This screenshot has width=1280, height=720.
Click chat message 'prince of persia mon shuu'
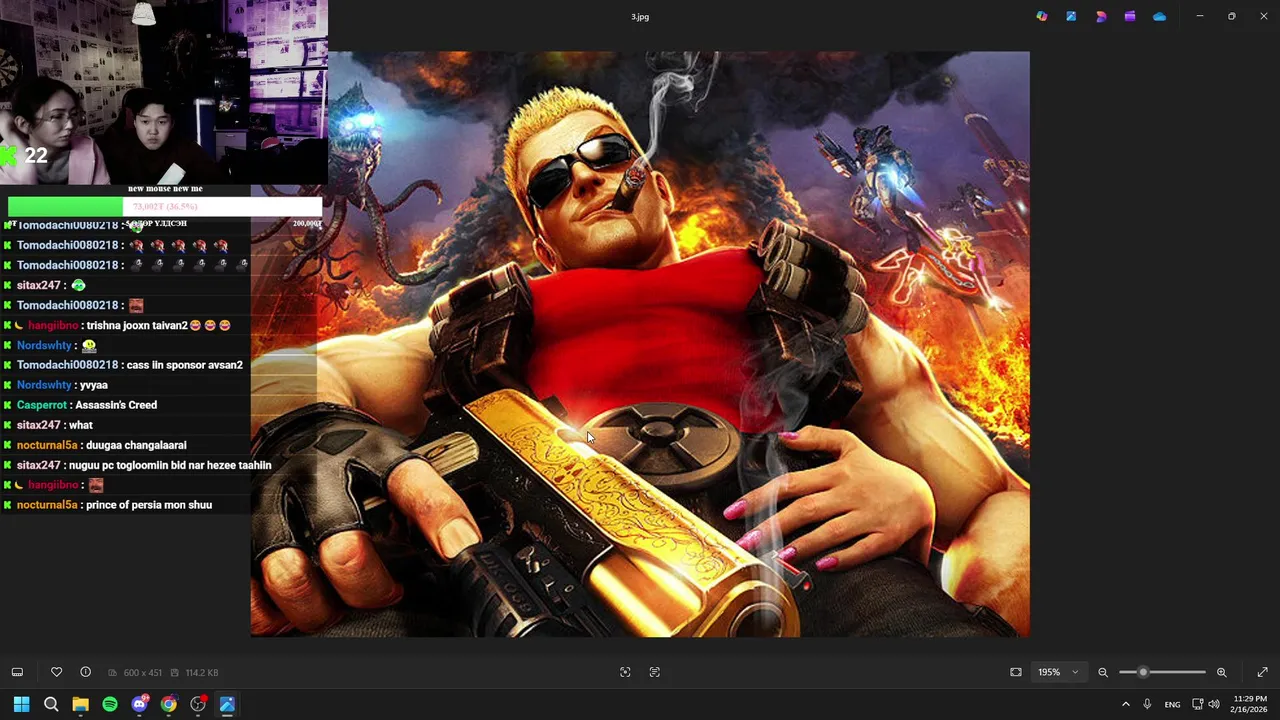coord(149,505)
